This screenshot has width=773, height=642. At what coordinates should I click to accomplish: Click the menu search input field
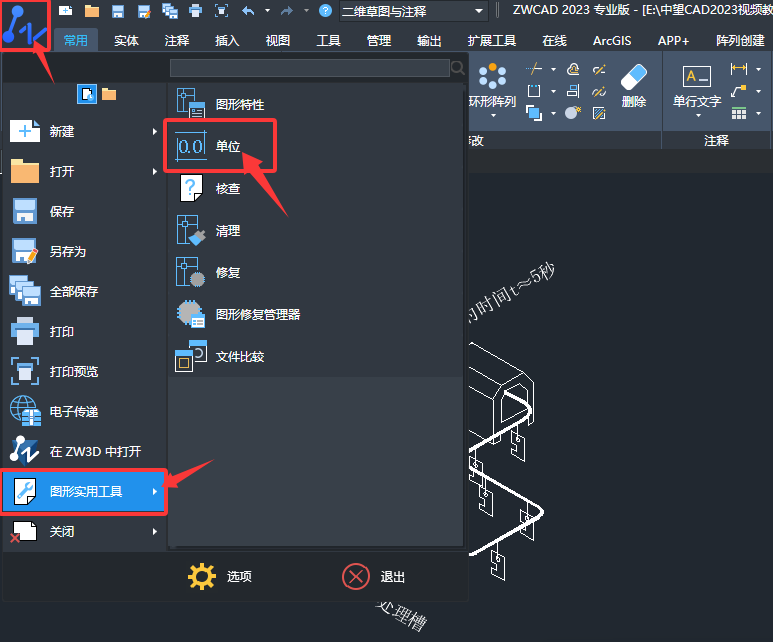(x=310, y=68)
